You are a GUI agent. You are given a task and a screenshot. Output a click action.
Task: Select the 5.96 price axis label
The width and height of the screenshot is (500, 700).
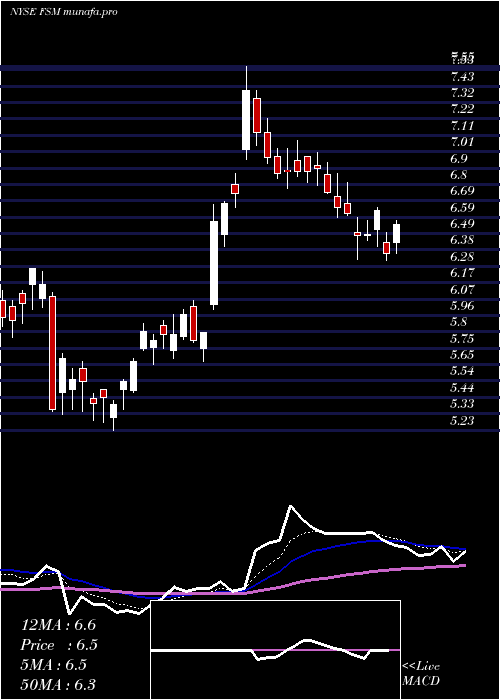coord(462,306)
